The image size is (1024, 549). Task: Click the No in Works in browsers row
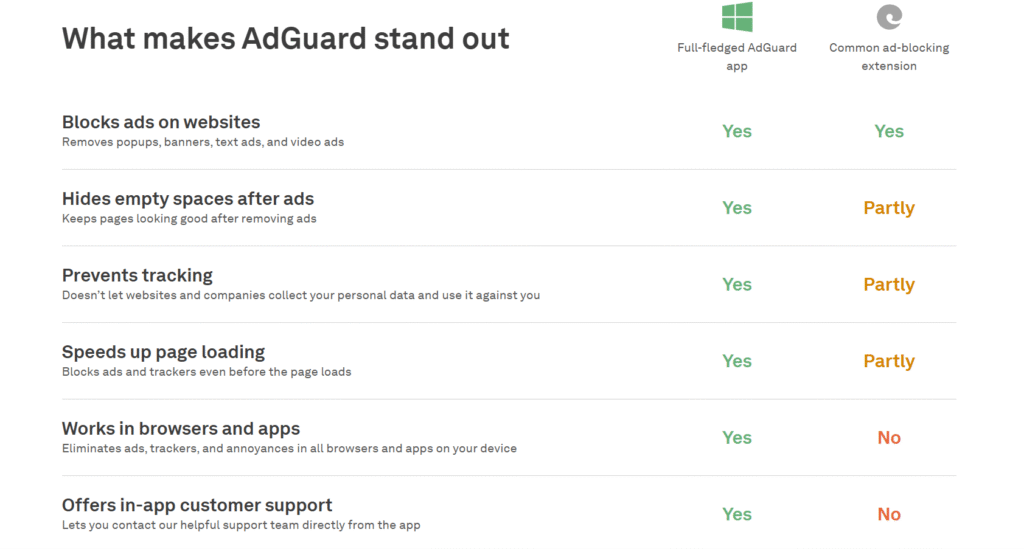point(889,437)
